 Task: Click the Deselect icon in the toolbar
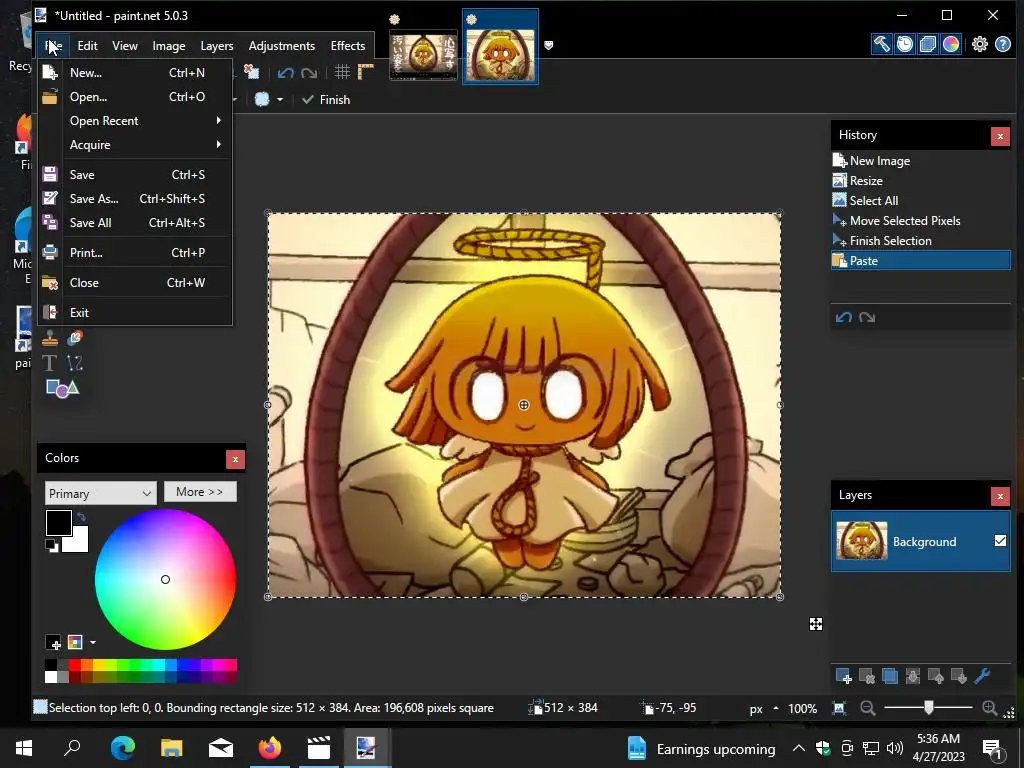click(251, 72)
